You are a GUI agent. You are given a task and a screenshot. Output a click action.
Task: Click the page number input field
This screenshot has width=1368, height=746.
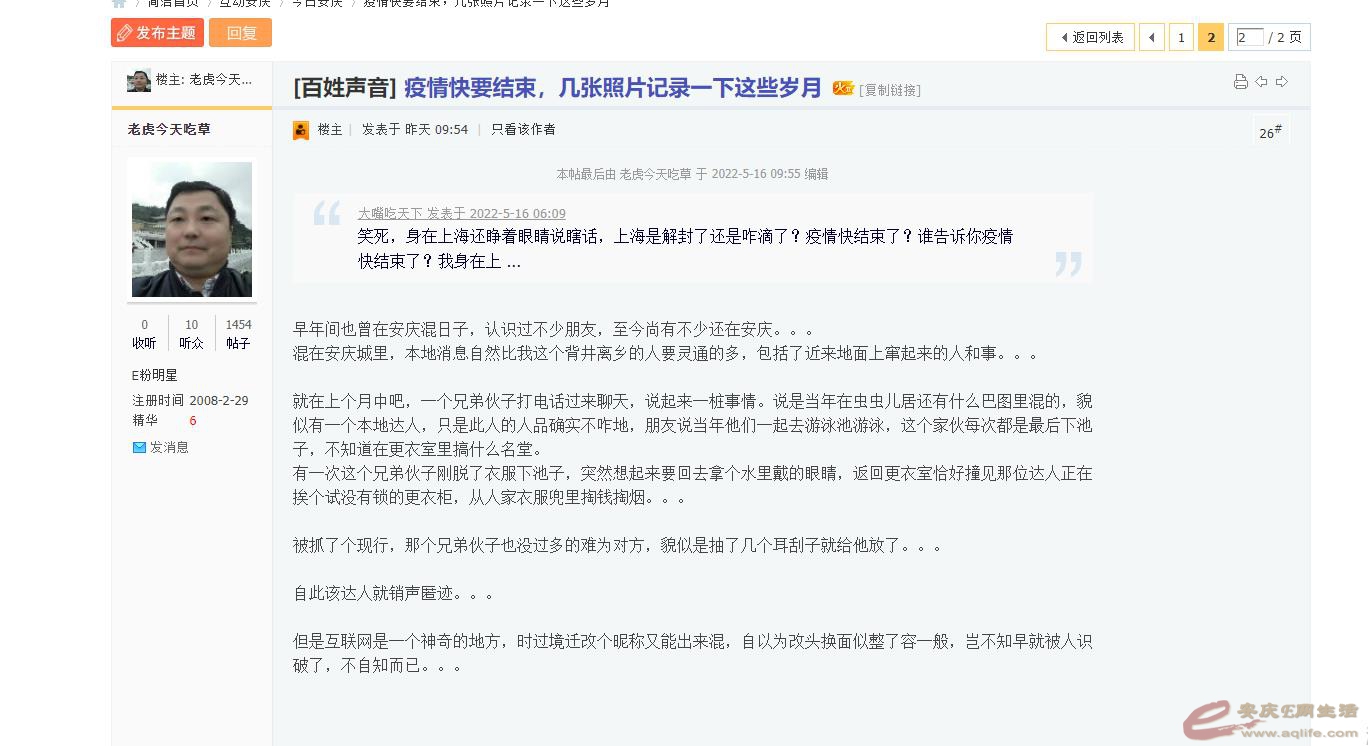pos(1250,37)
